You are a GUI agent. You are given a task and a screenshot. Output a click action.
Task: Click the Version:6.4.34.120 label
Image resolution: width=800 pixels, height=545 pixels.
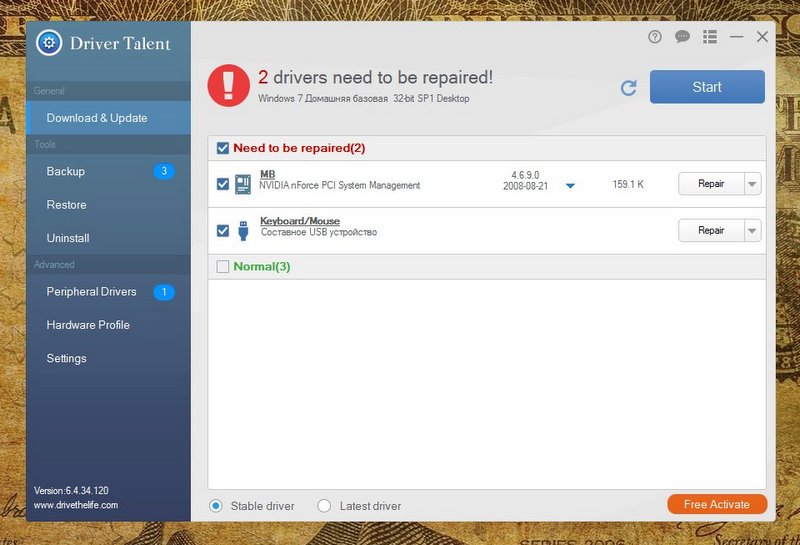pyautogui.click(x=71, y=490)
